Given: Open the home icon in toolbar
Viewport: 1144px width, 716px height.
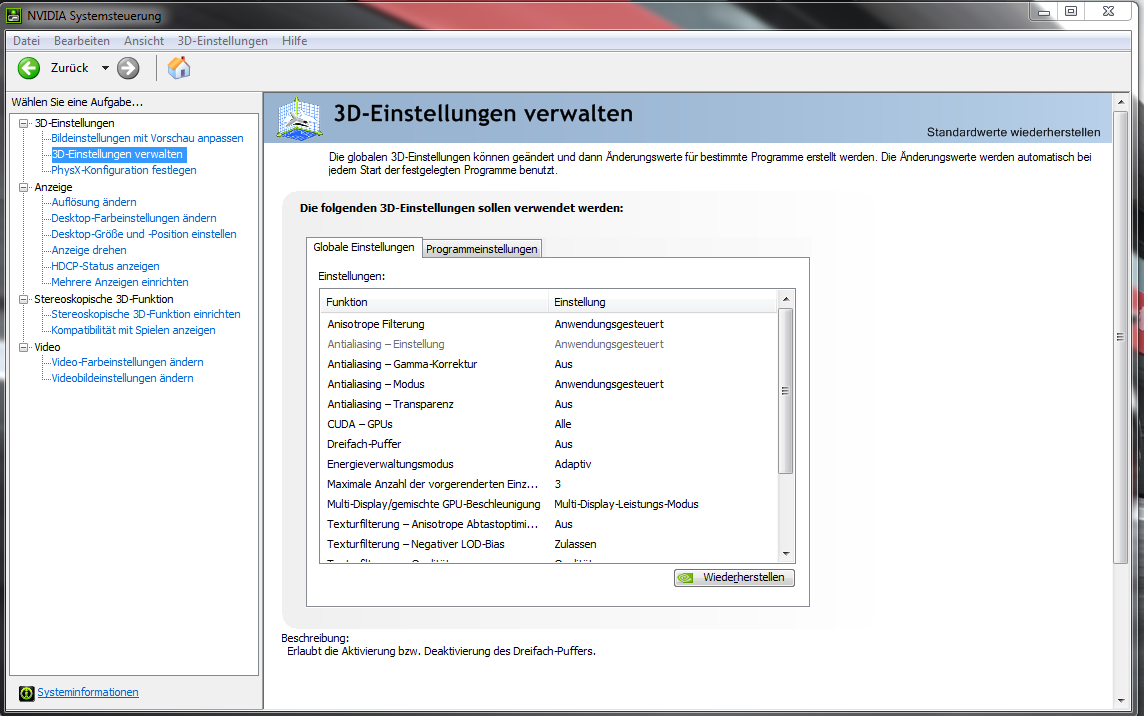Looking at the screenshot, I should pyautogui.click(x=179, y=68).
